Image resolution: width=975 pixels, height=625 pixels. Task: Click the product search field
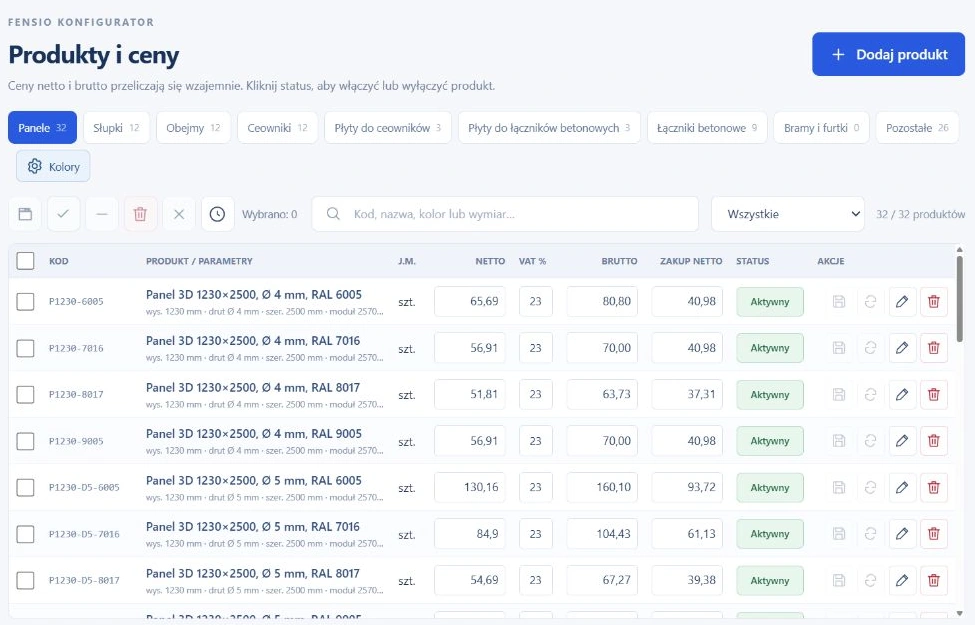505,214
